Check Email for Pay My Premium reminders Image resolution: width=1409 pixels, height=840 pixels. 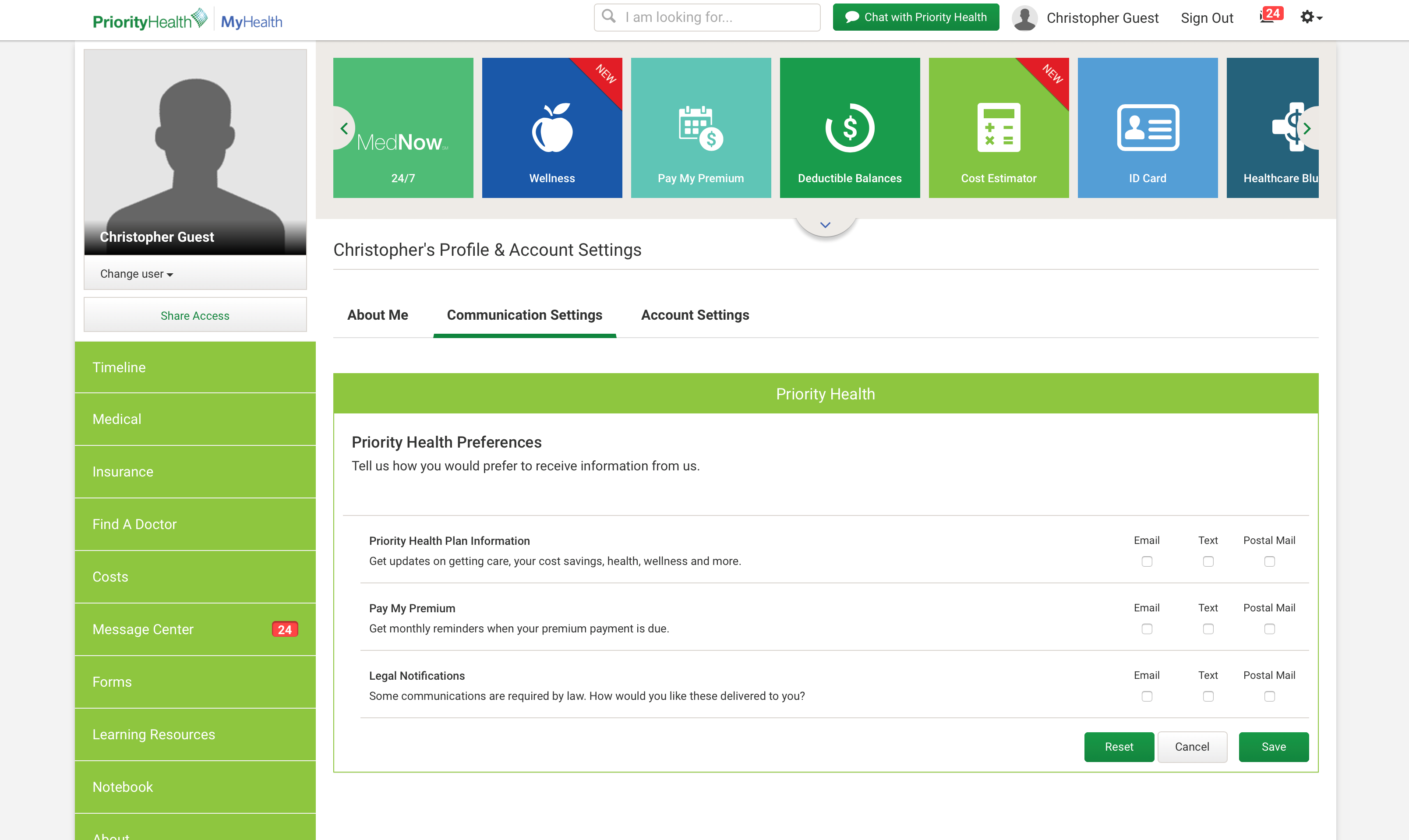pos(1147,629)
